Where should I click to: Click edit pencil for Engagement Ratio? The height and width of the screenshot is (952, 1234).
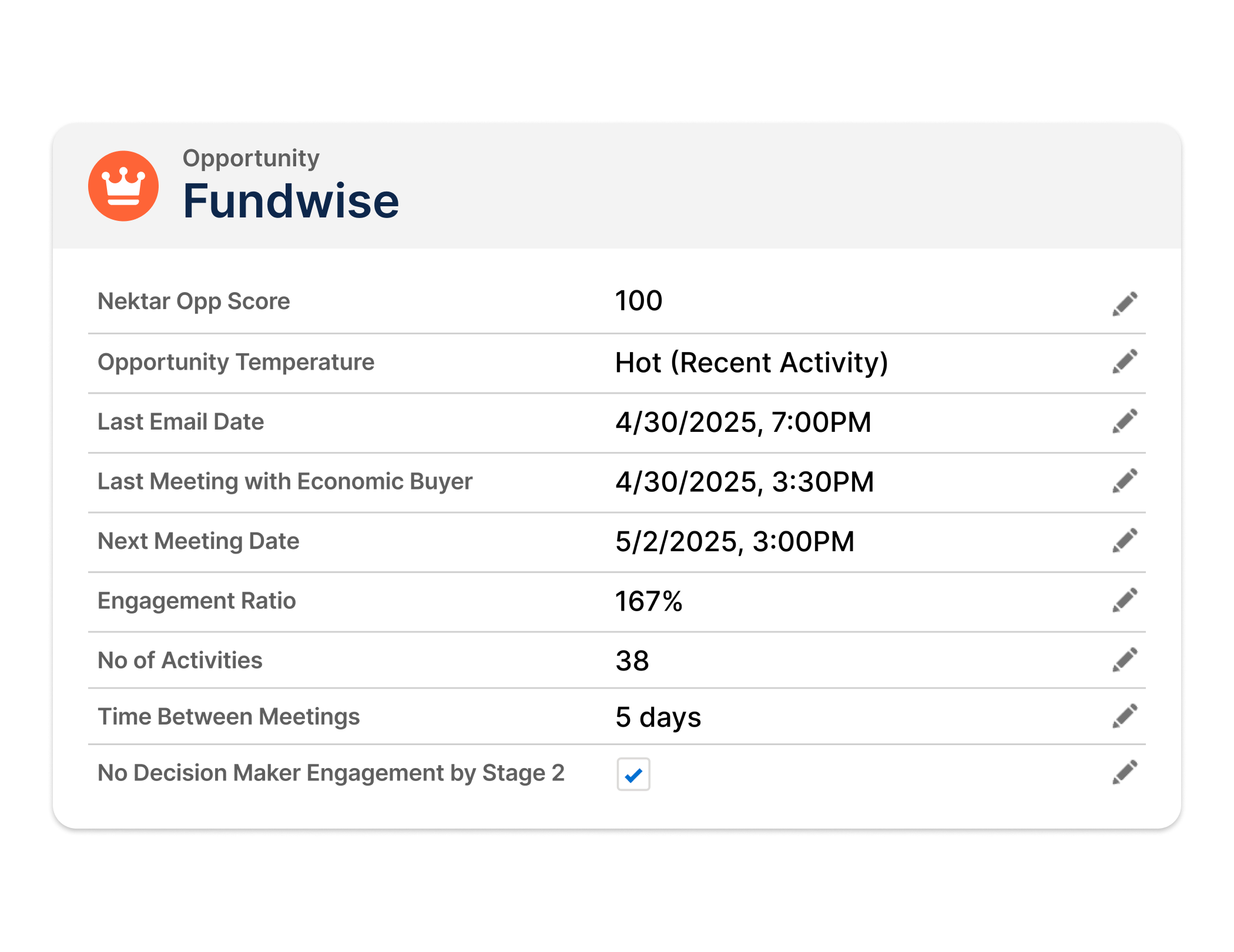point(1125,600)
